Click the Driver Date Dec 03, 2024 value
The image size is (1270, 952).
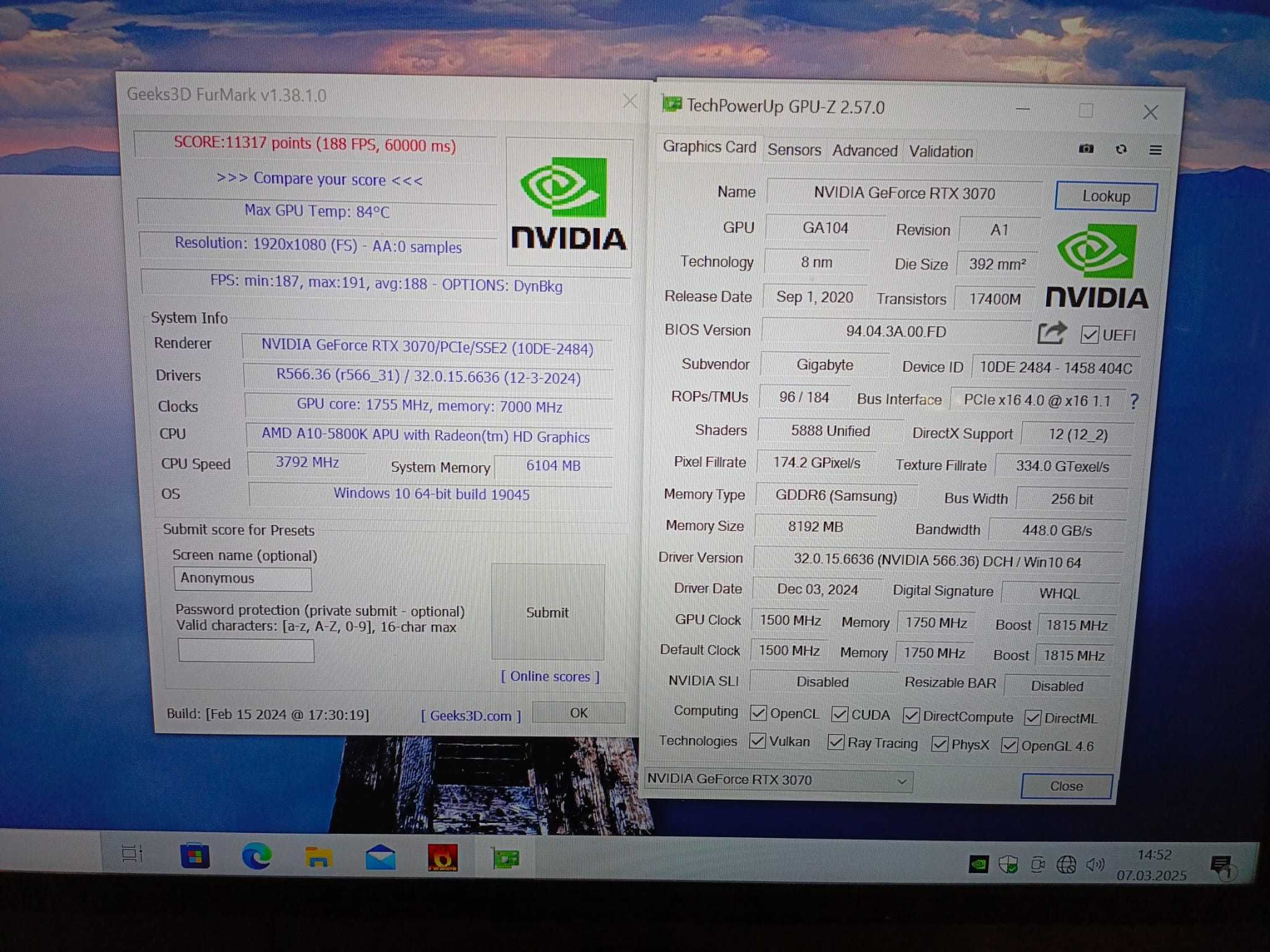(817, 589)
